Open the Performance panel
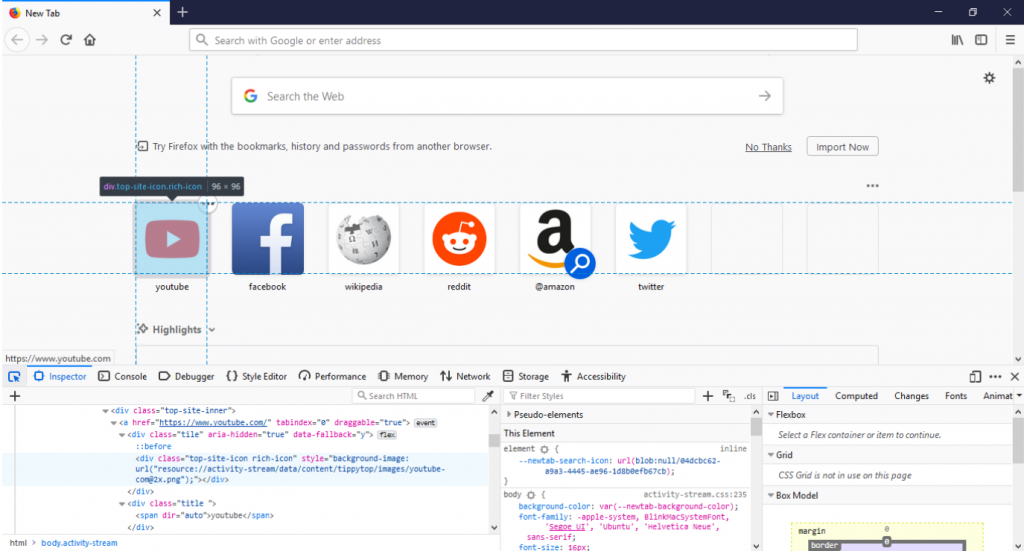This screenshot has height=551, width=1024. point(332,377)
